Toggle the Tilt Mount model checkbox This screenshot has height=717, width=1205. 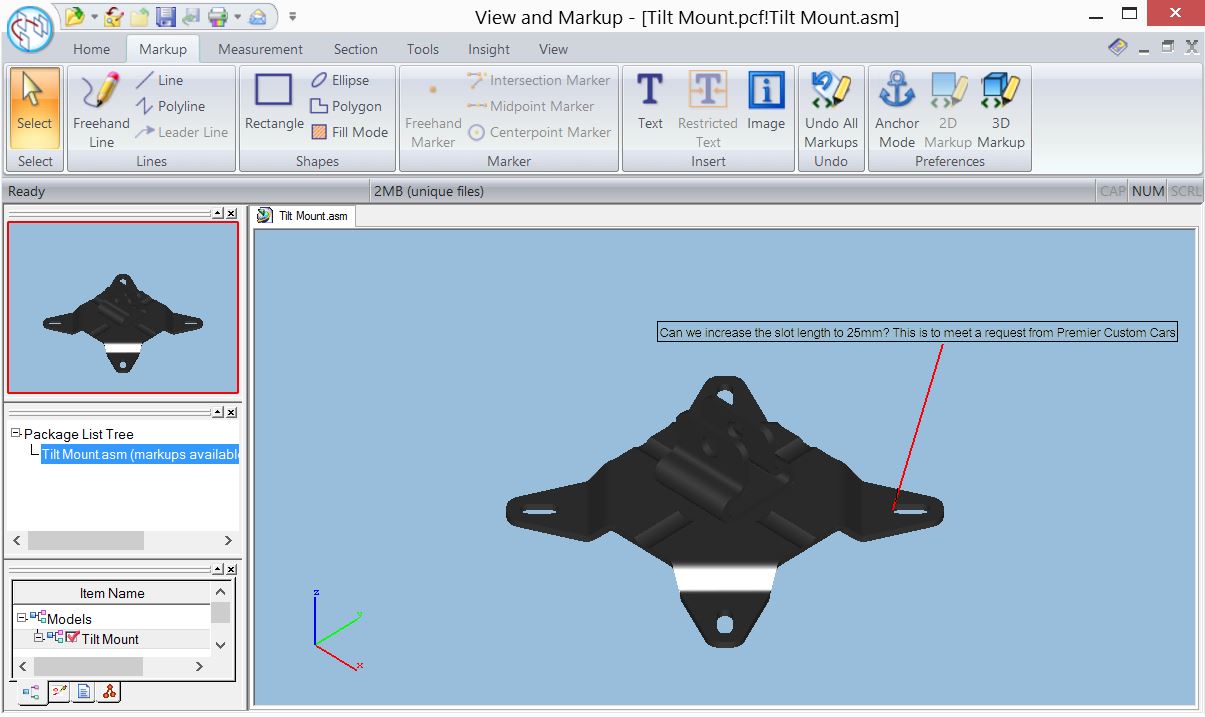[x=72, y=638]
